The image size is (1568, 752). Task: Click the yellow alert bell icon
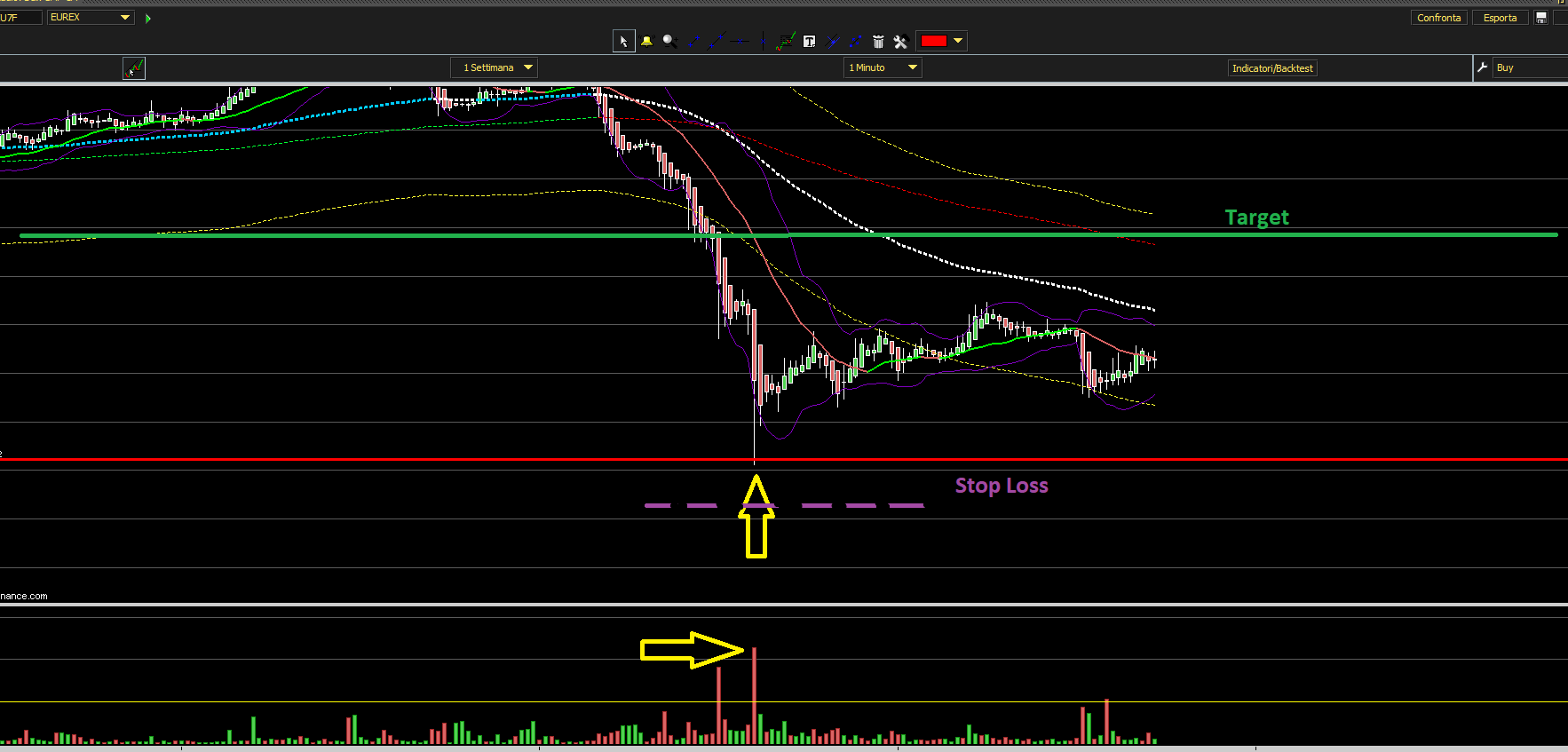tap(646, 41)
